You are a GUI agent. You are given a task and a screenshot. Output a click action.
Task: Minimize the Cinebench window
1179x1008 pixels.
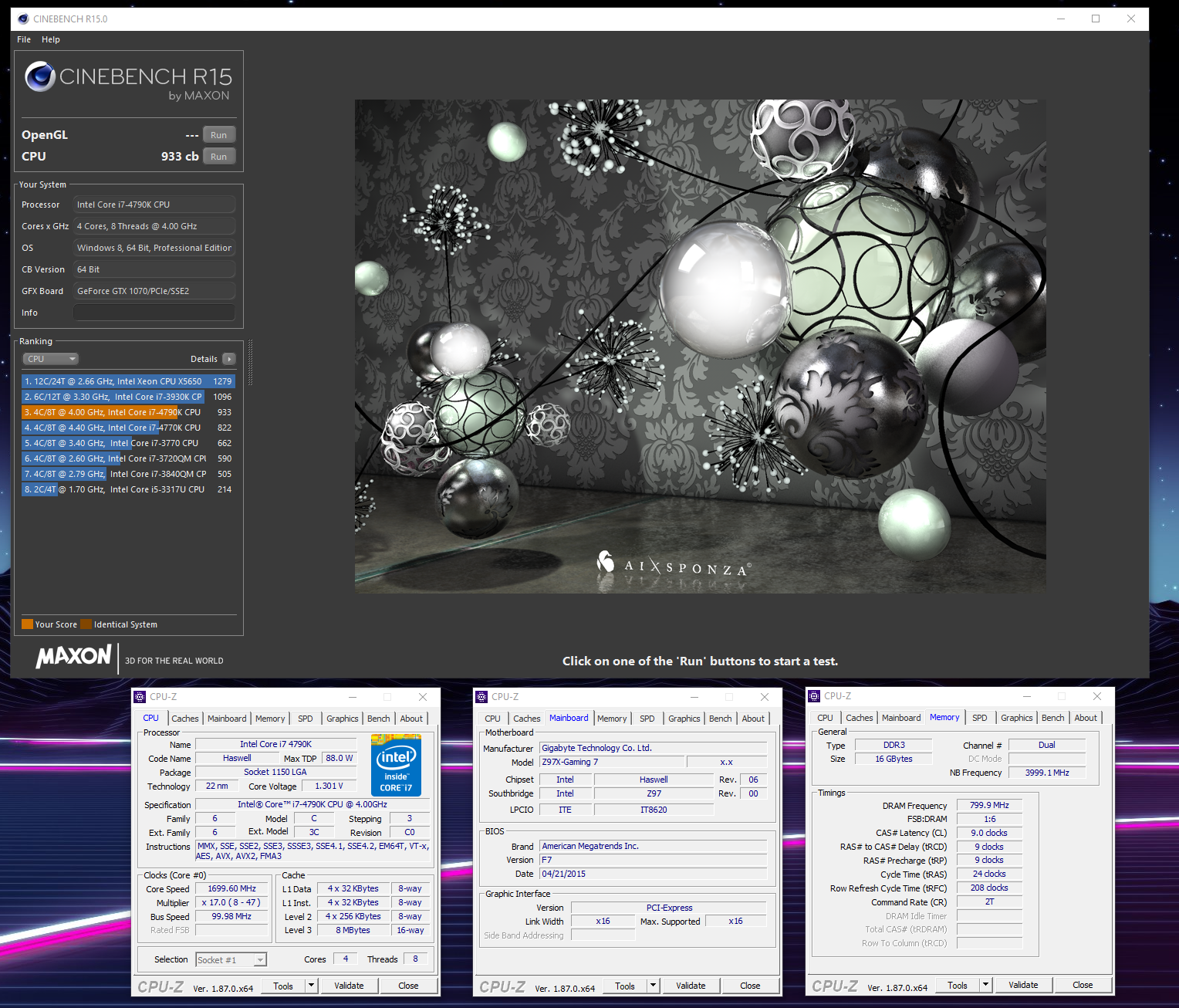[1061, 19]
